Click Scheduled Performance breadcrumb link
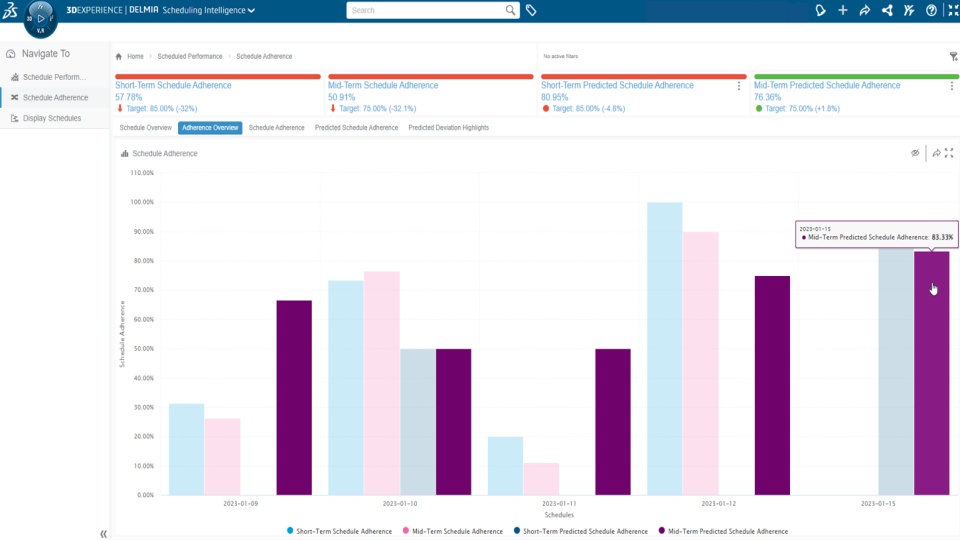Viewport: 960px width, 540px height. pos(190,56)
